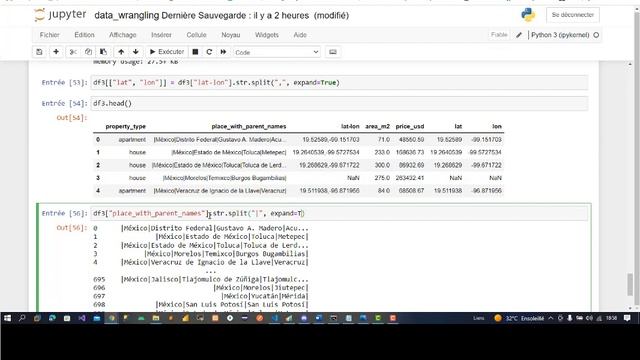The height and width of the screenshot is (360, 640).
Task: Run the cell with Exécuter button
Action: pos(167,52)
